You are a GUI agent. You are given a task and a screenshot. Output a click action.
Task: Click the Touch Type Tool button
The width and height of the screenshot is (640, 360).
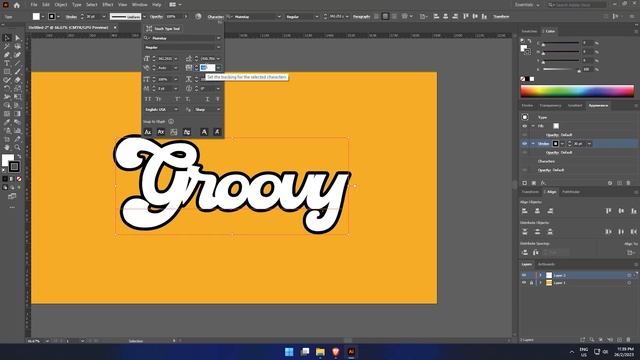(x=163, y=29)
